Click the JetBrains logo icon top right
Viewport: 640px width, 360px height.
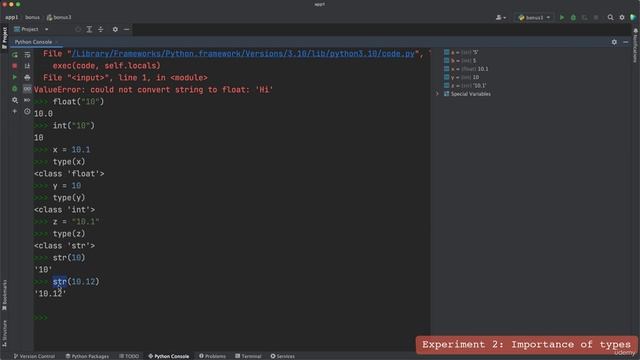tap(633, 18)
